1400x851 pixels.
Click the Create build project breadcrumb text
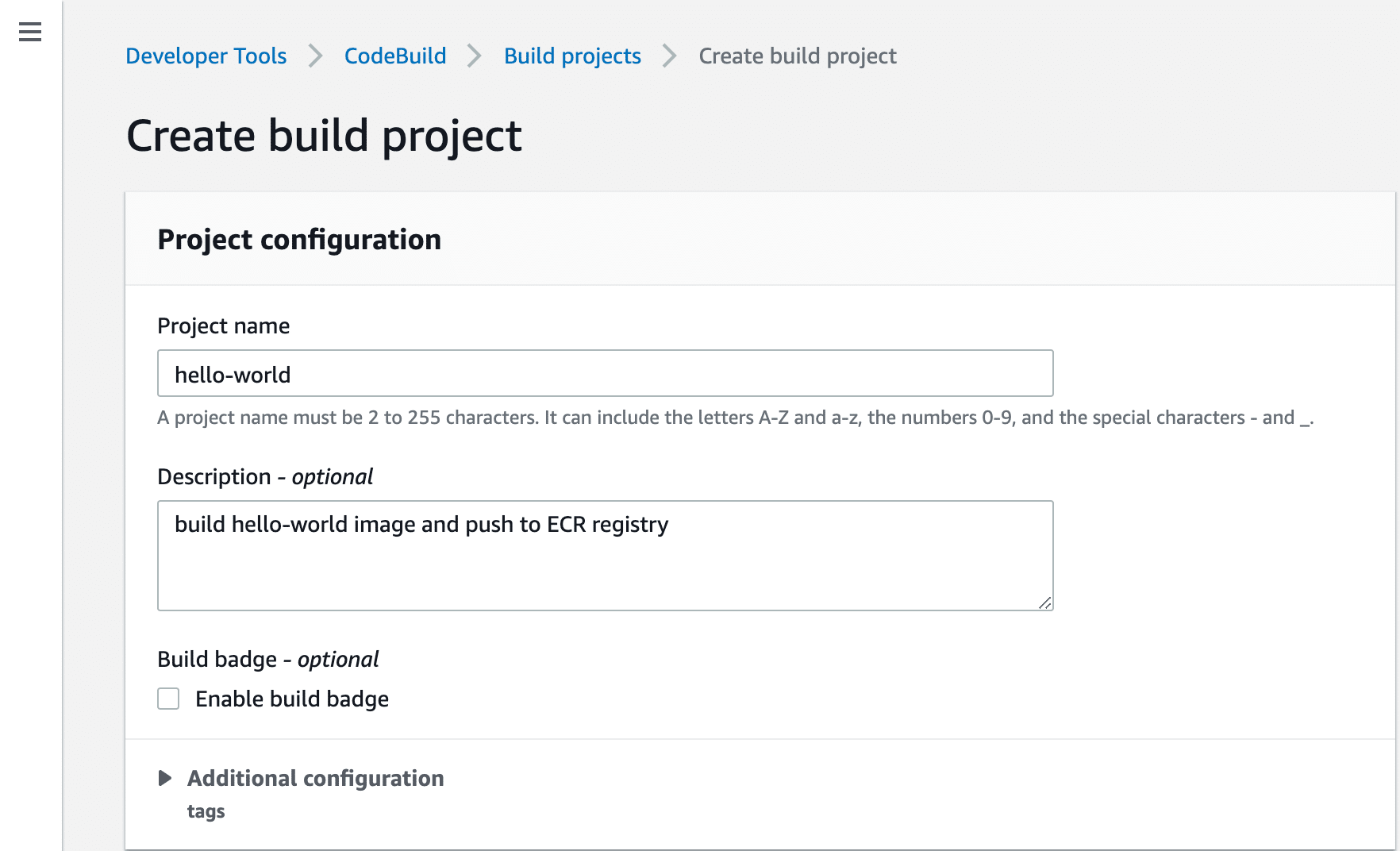[x=797, y=56]
